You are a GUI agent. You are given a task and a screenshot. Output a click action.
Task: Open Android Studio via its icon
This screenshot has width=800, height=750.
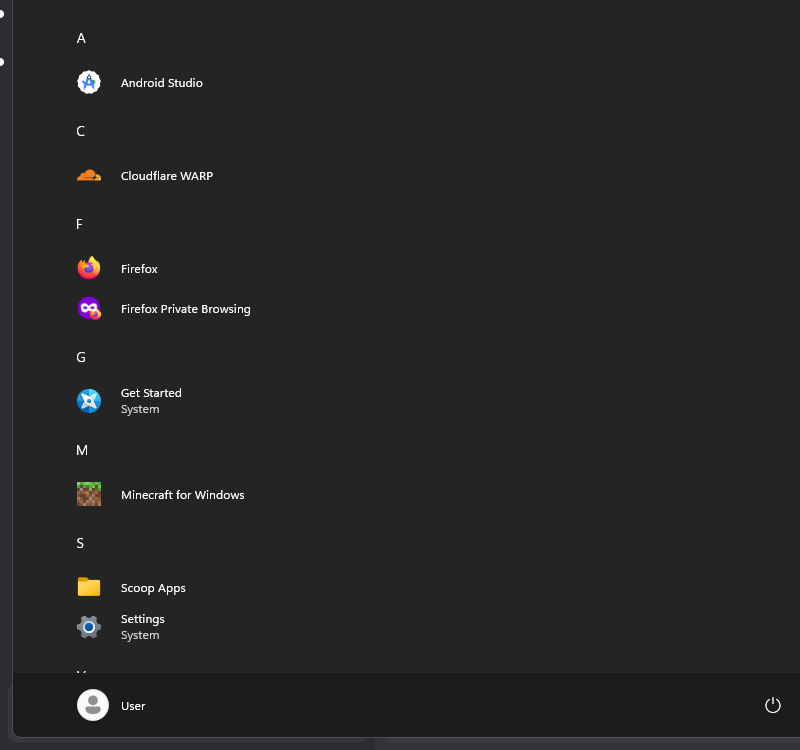coord(89,82)
